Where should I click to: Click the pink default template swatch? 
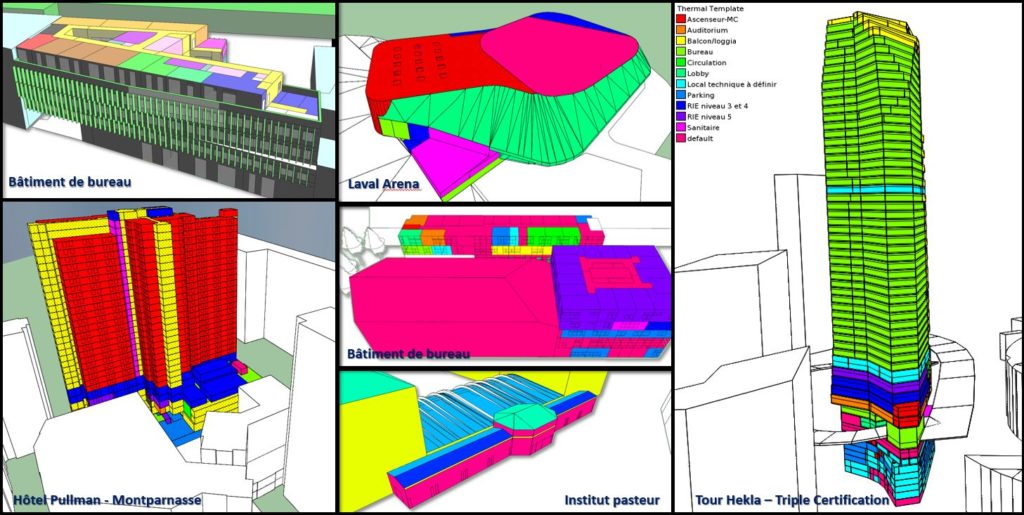click(681, 138)
